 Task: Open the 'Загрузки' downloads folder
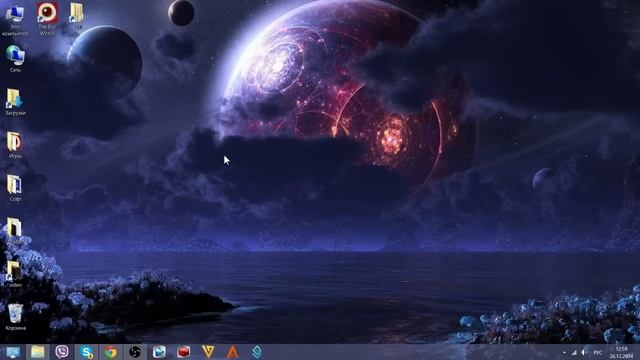coord(15,102)
